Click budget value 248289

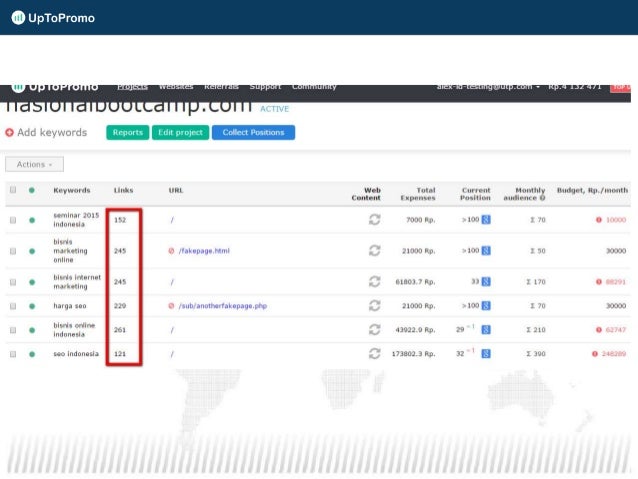(x=614, y=354)
